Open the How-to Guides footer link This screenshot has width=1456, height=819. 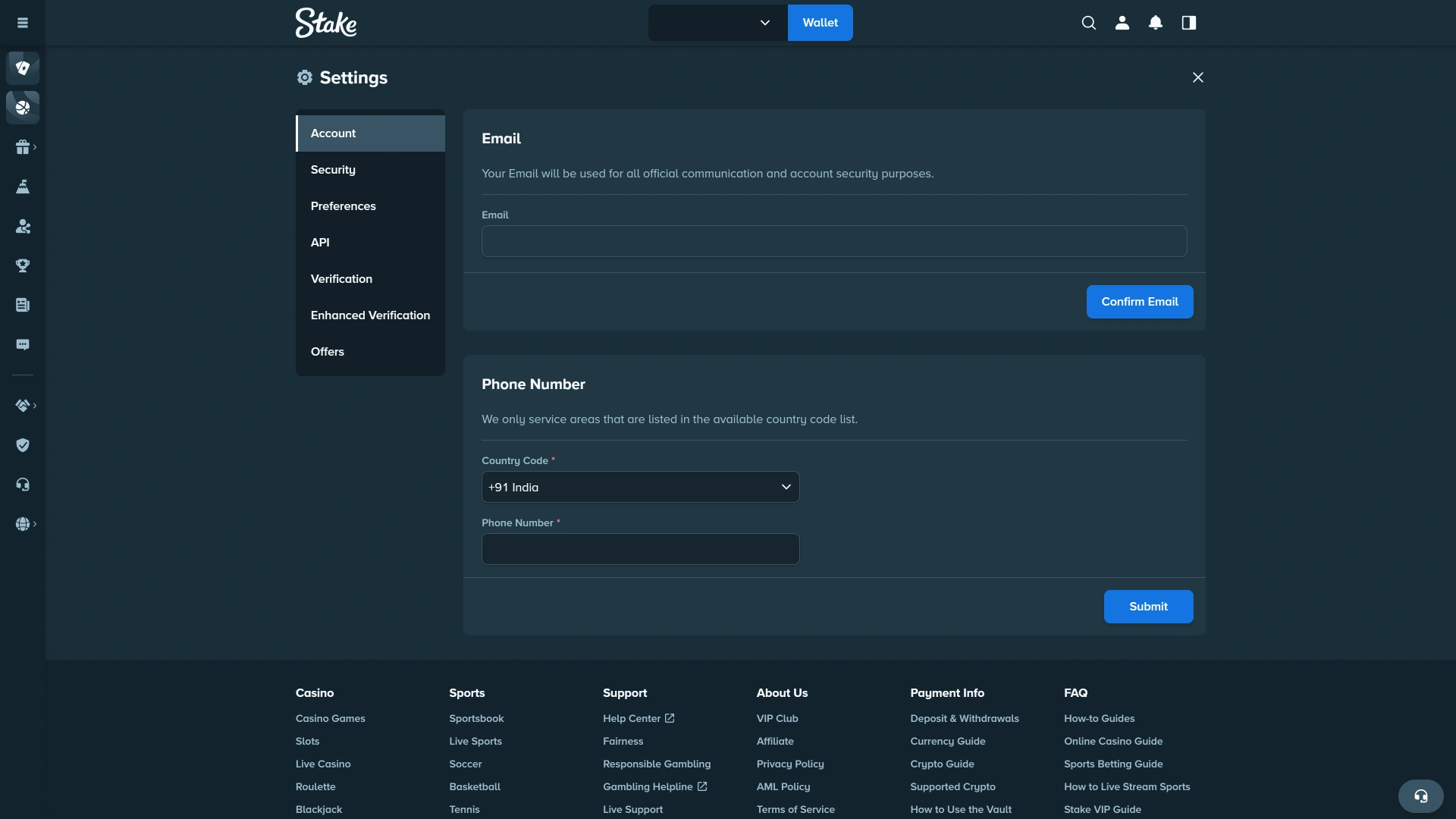[1100, 718]
